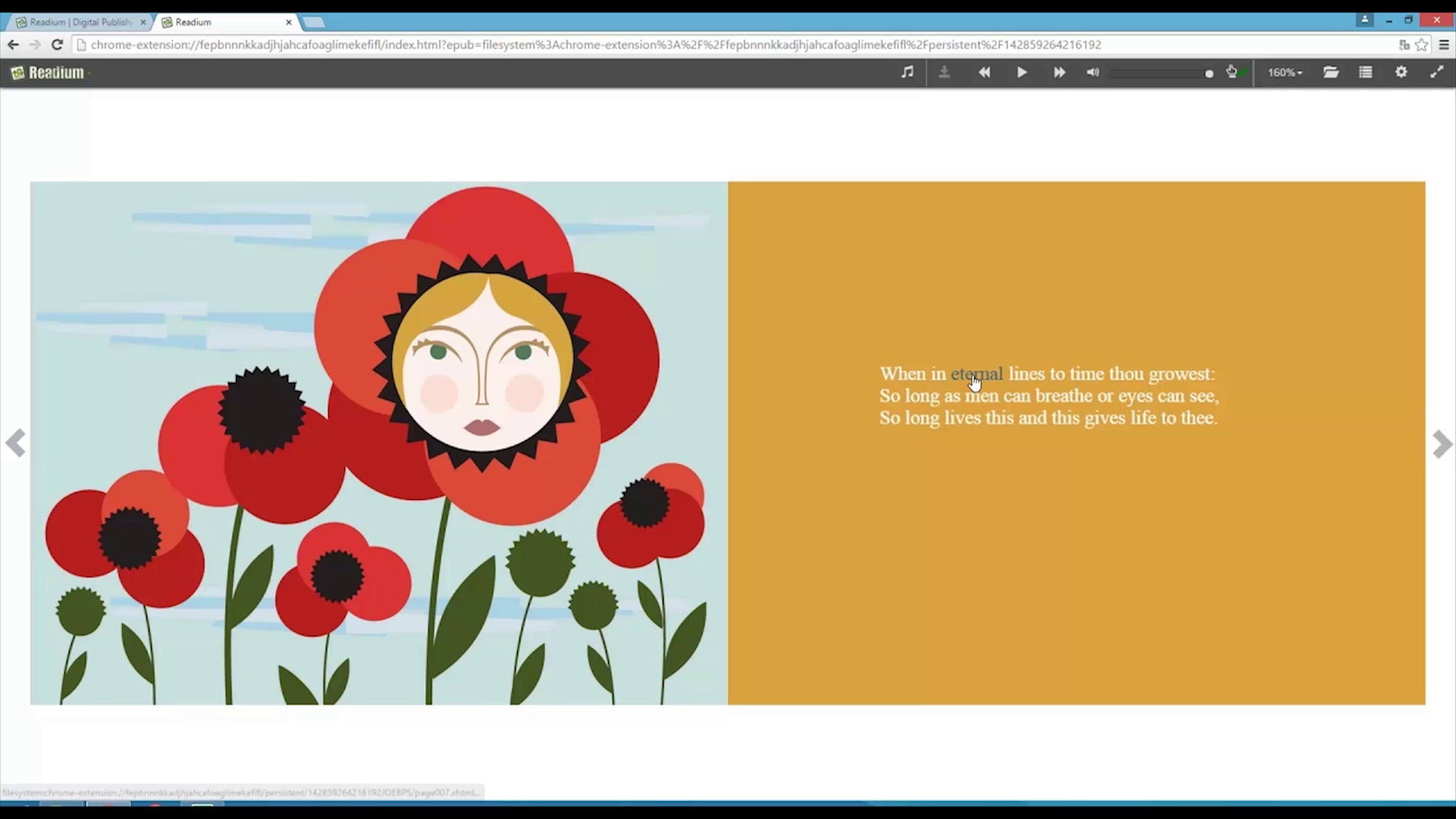The height and width of the screenshot is (819, 1456).
Task: Adjust the volume slider knob
Action: pos(1208,73)
